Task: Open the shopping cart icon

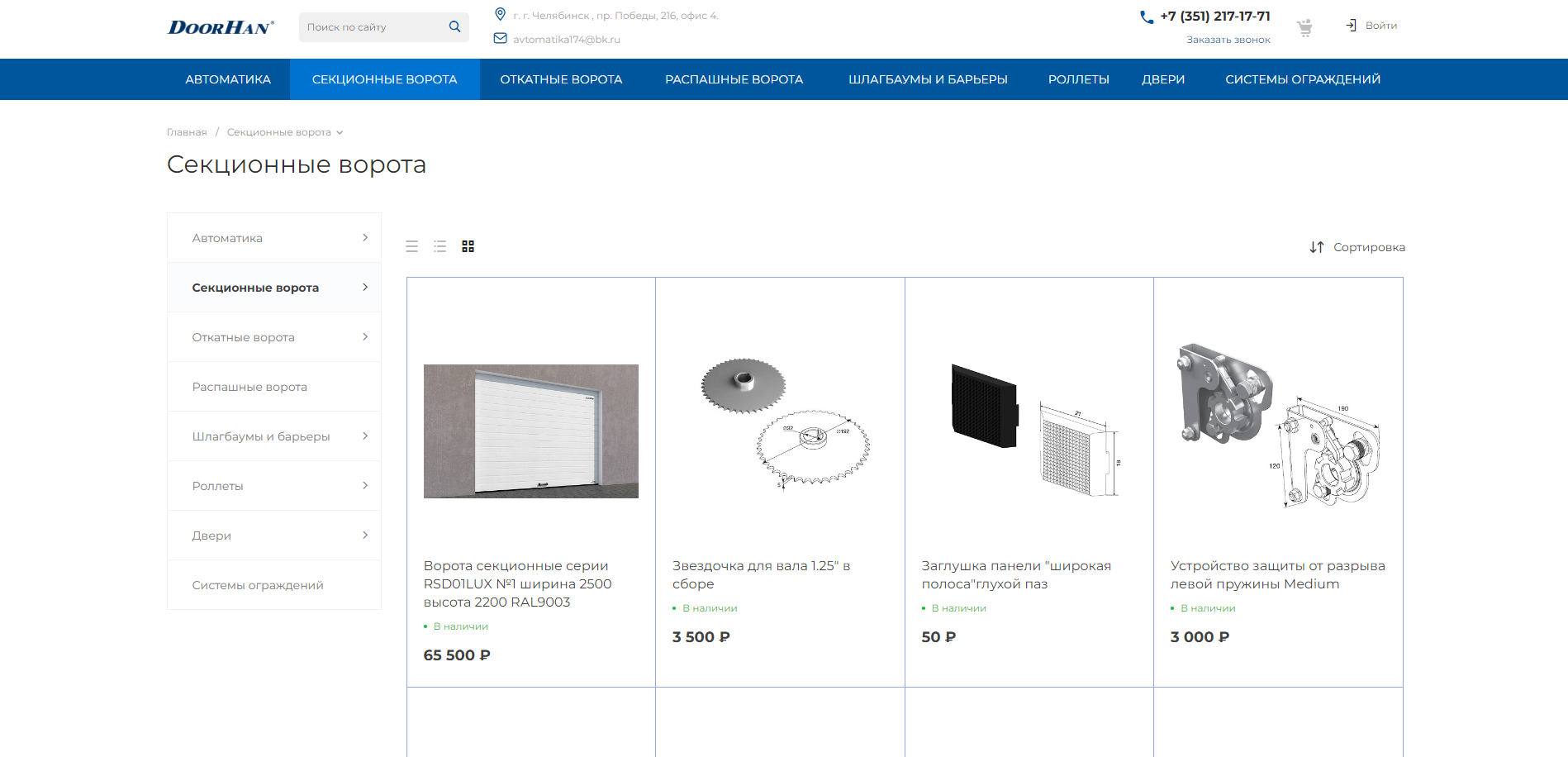Action: click(x=1304, y=28)
